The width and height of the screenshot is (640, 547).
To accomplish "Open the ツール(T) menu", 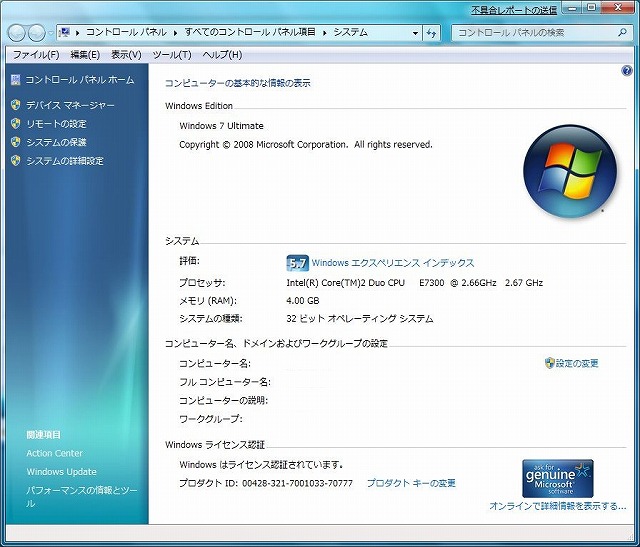I will click(x=172, y=55).
